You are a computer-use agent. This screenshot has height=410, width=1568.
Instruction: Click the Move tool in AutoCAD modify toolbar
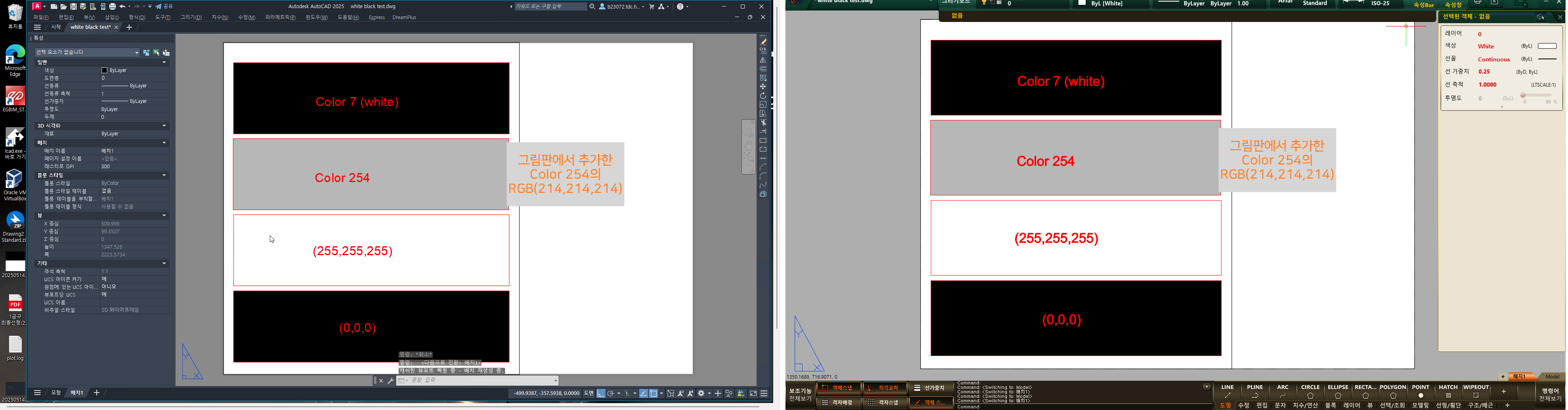point(763,87)
